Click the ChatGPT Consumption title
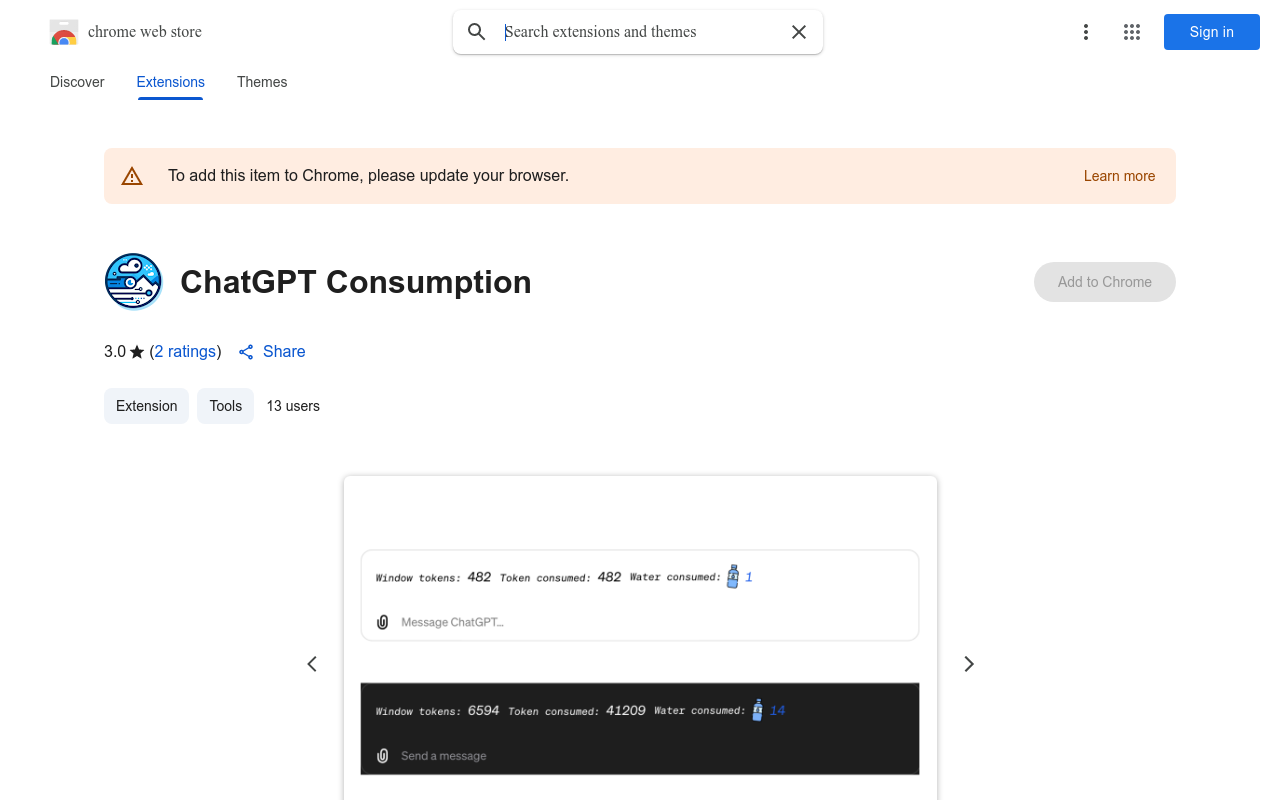The image size is (1280, 800). (356, 282)
